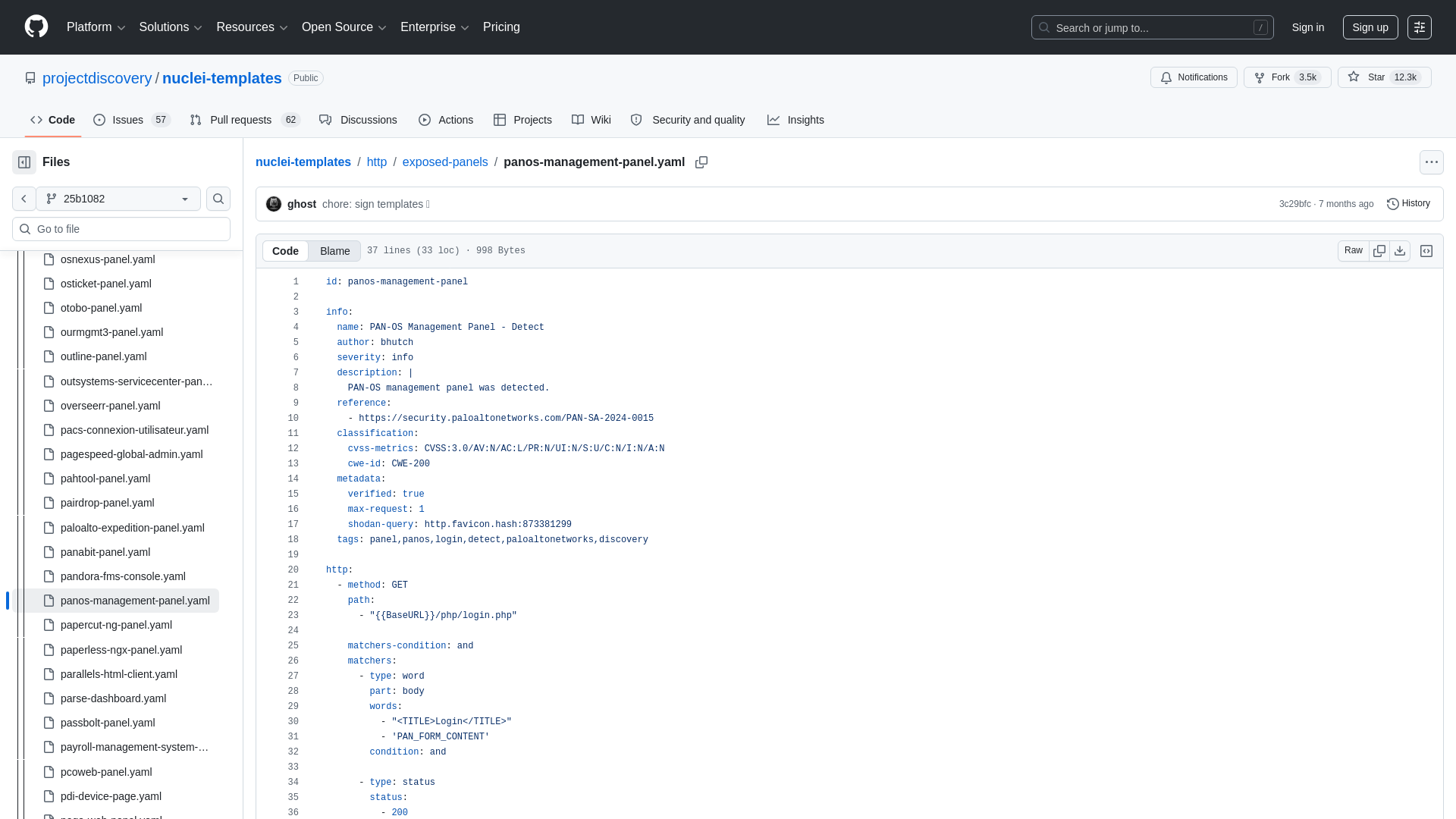1456x819 pixels.
Task: Open the Projects tab
Action: (522, 120)
